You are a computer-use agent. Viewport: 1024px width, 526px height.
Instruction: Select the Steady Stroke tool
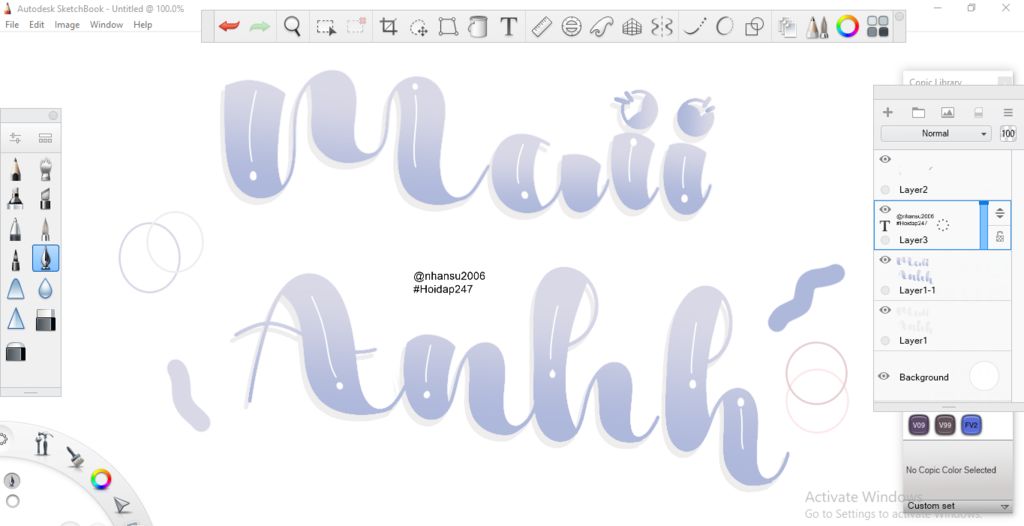(x=696, y=27)
